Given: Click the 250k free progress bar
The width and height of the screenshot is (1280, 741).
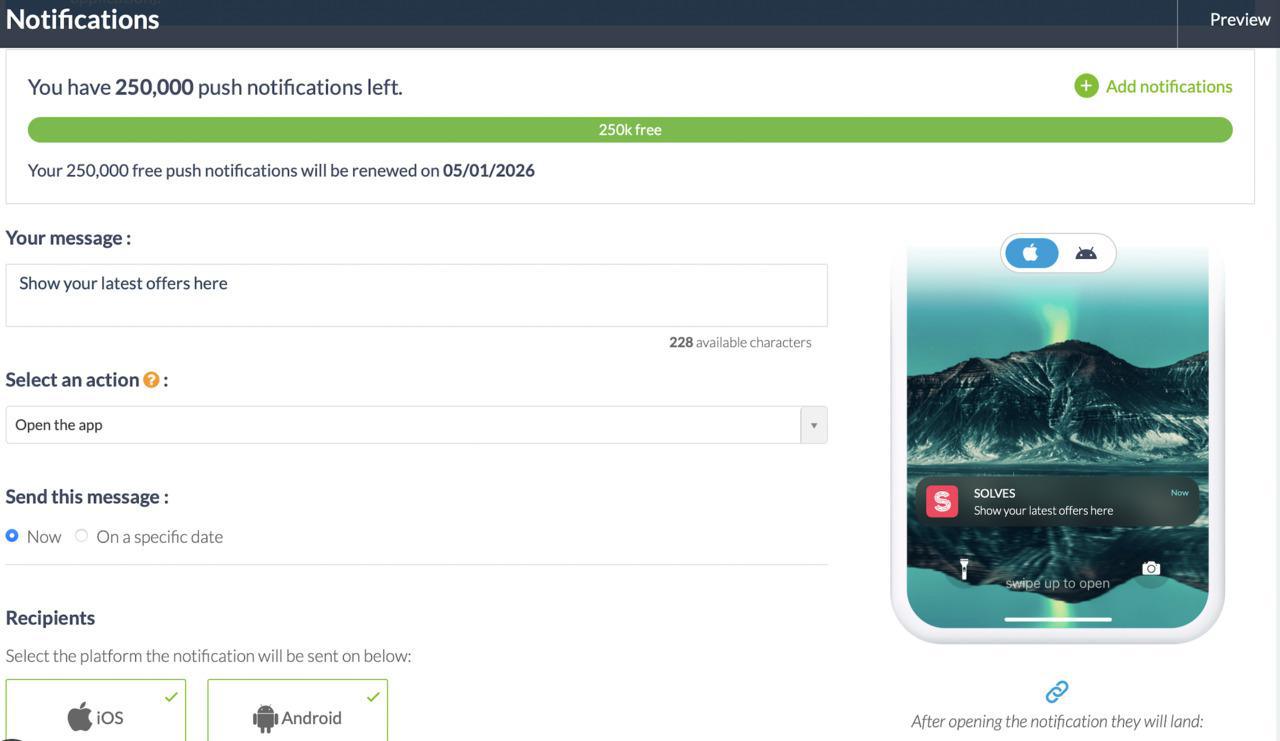Looking at the screenshot, I should [630, 130].
